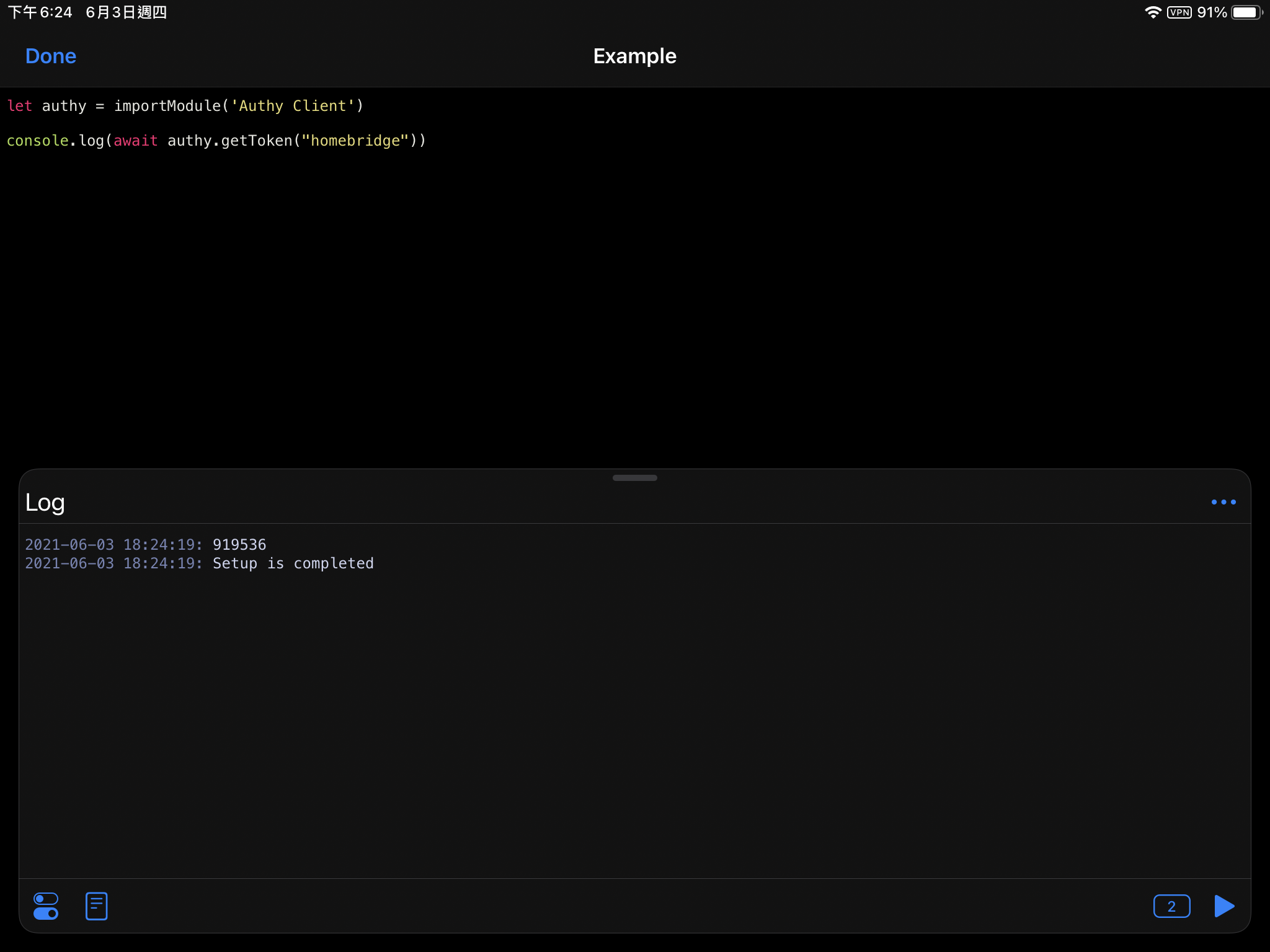Grab the Log panel drag handle
This screenshot has width=1270, height=952.
[634, 478]
